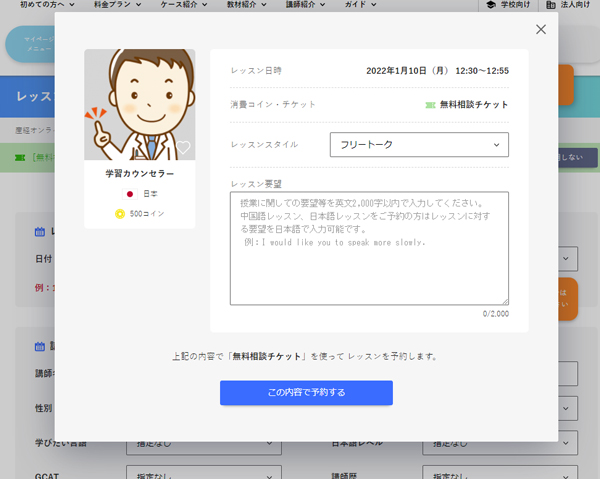Viewport: 600px width, 479px height.
Task: Click the 学校向け graduation cap icon
Action: tap(490, 5)
